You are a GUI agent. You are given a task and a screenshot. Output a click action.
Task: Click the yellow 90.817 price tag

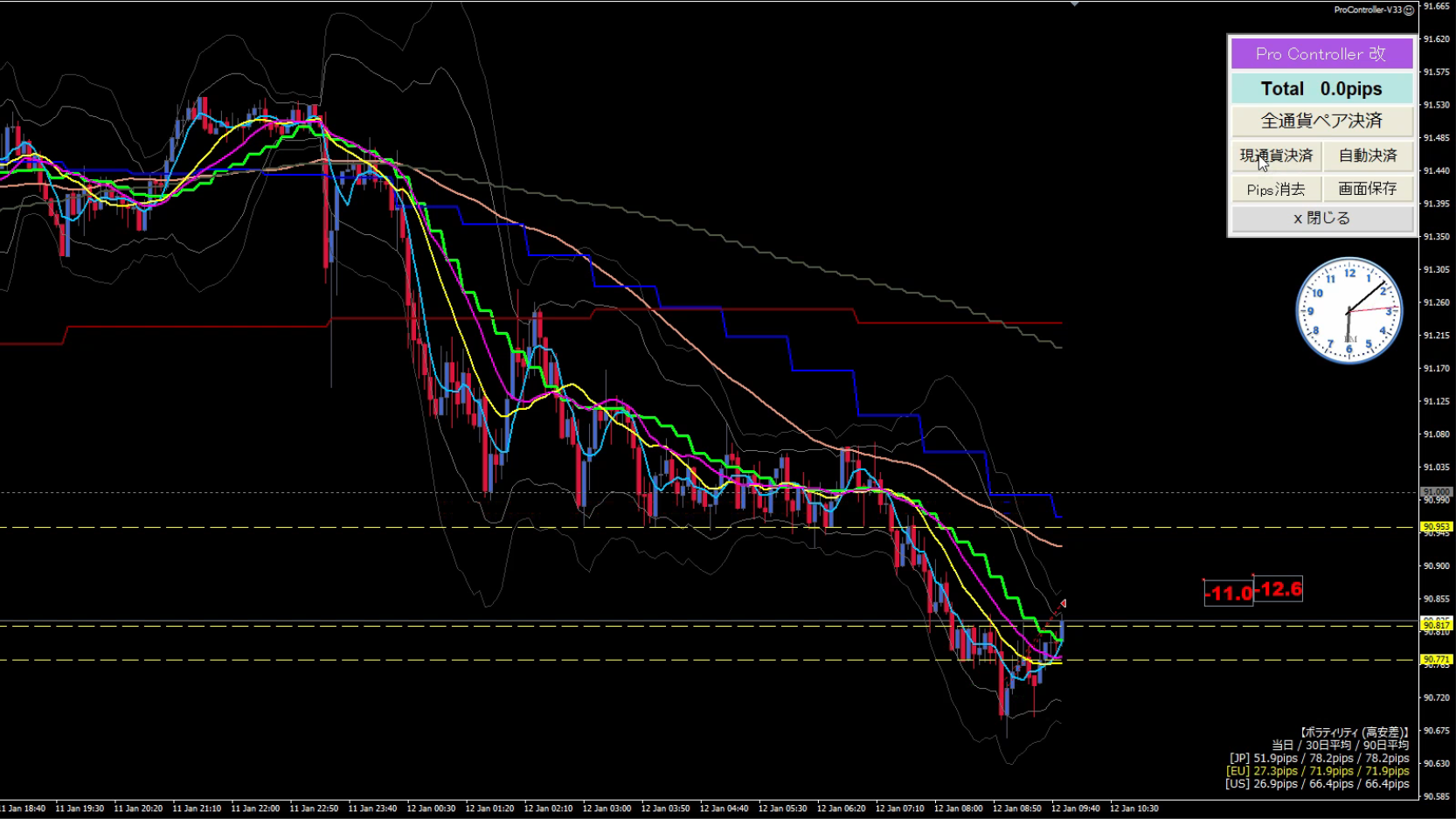click(1436, 625)
